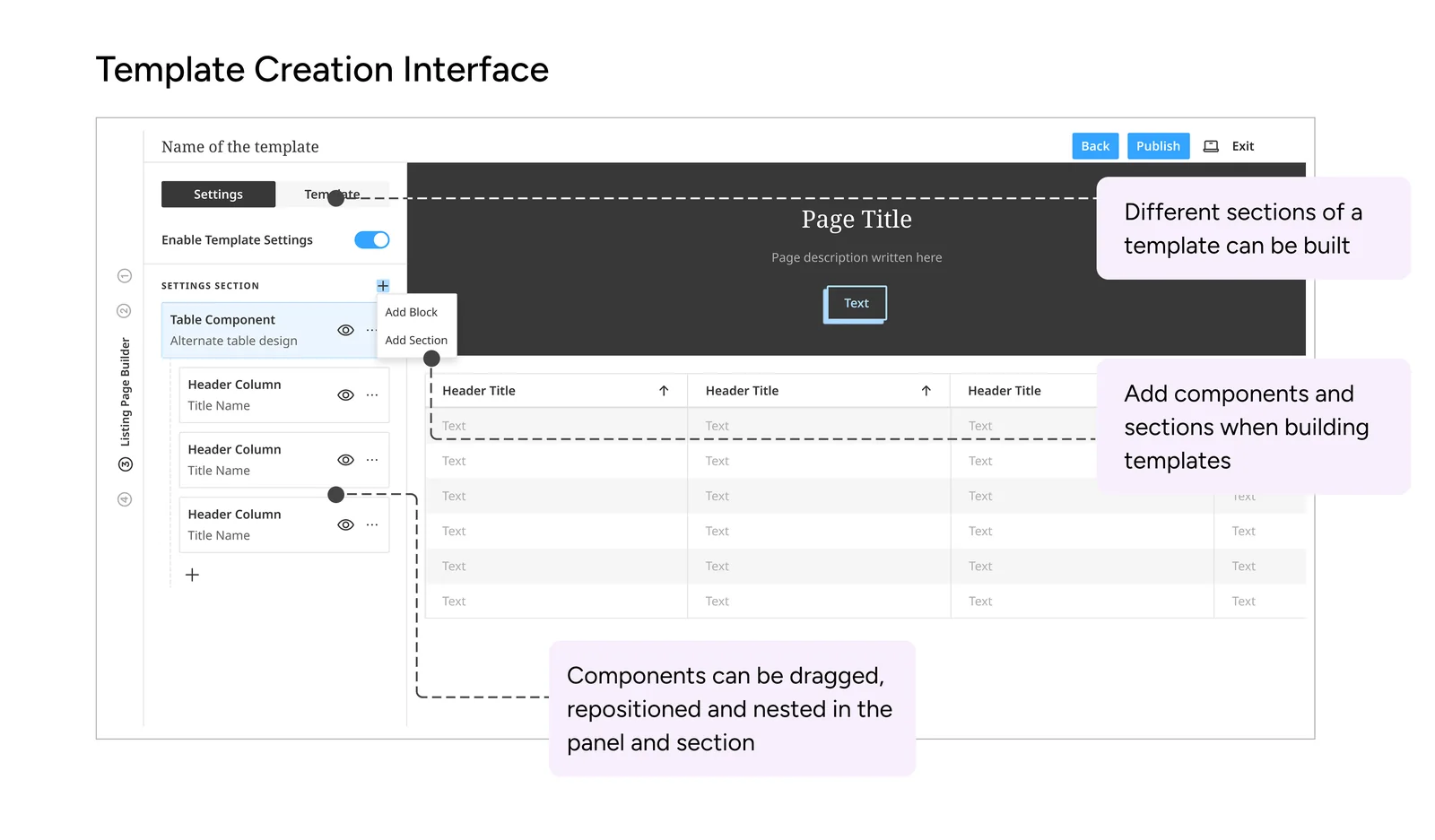The image size is (1435, 840).
Task: Select the Table Component item
Action: 269,330
